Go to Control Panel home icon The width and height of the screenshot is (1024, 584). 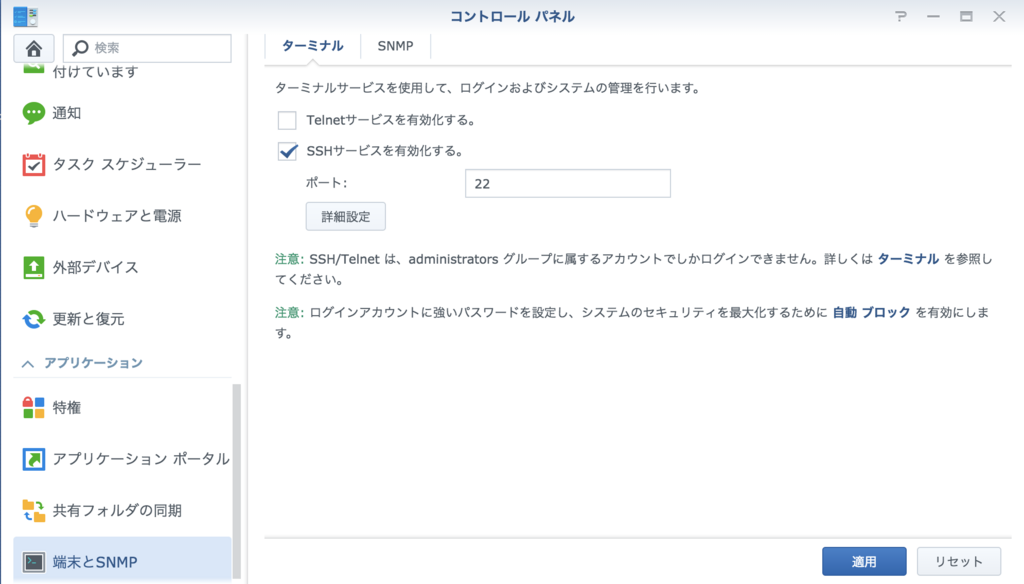[33, 48]
